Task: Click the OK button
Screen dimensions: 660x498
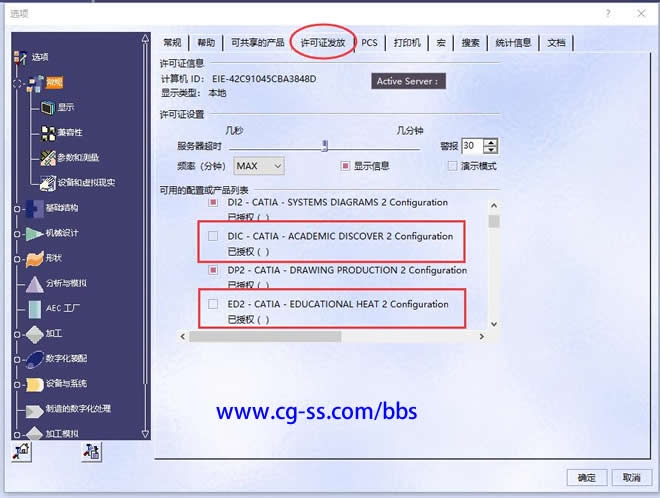Action: (587, 477)
